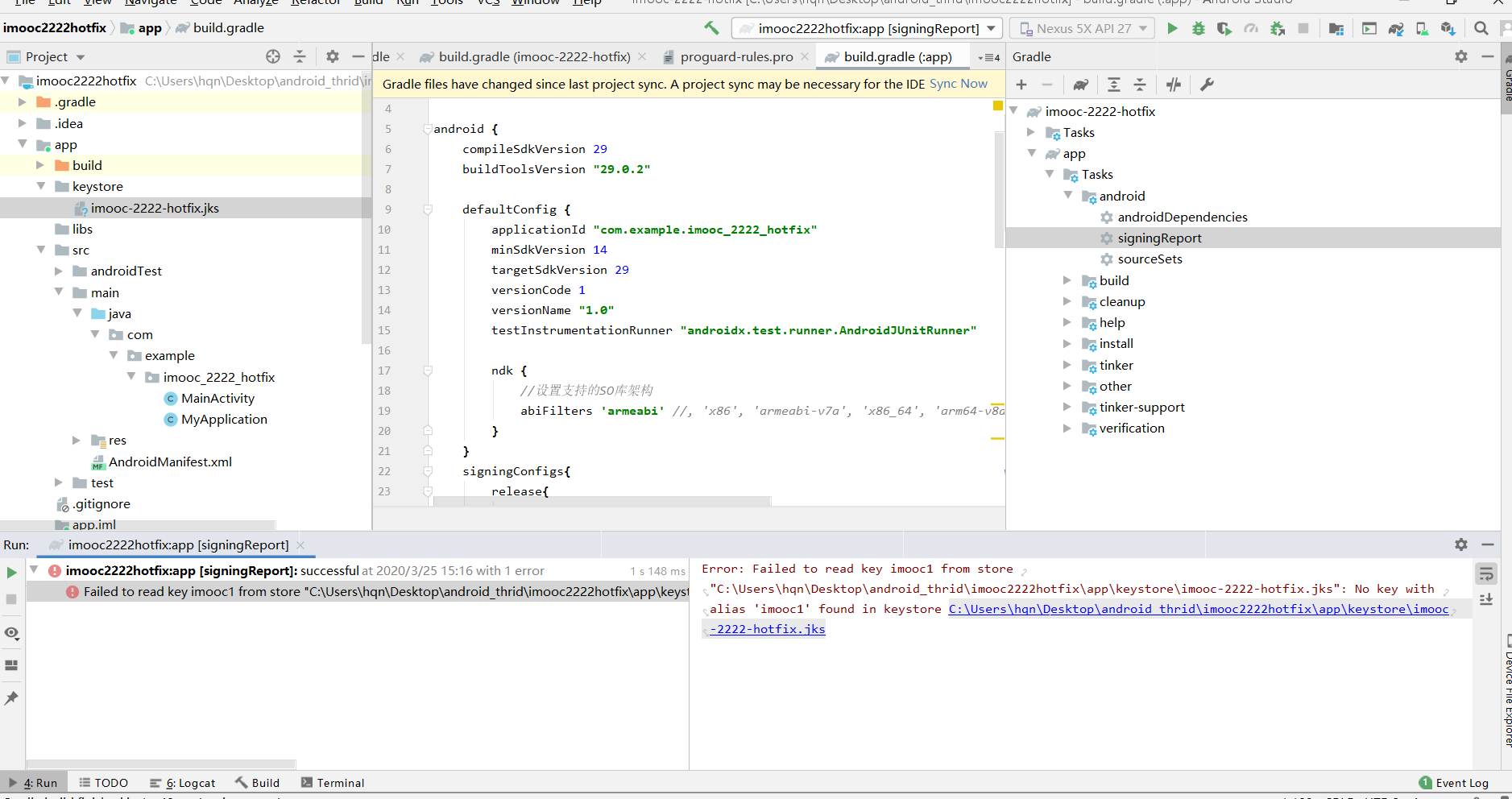This screenshot has width=1512, height=799.
Task: Expand all nodes in Gradle panel
Action: coord(1114,85)
